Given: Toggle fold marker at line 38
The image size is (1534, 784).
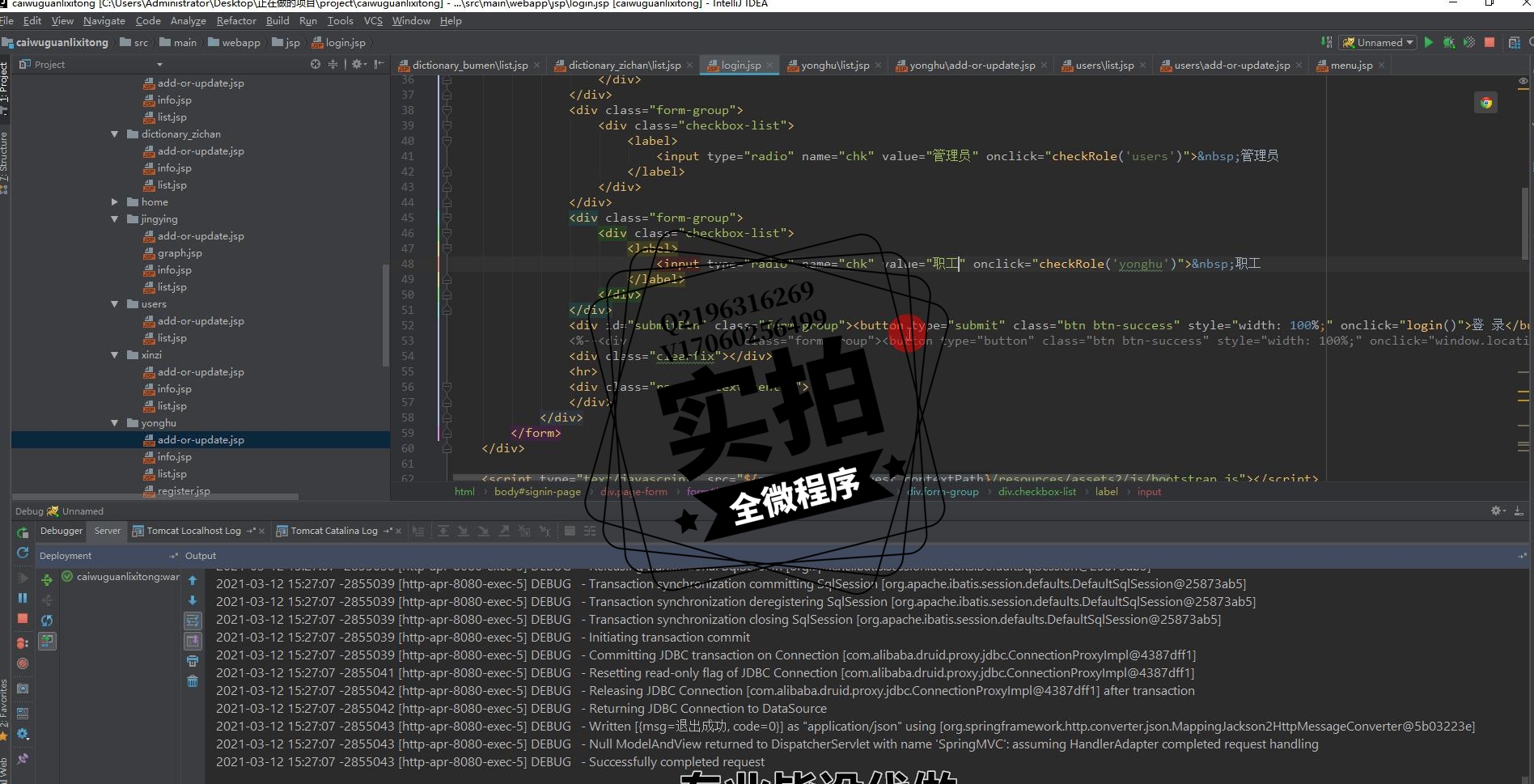Looking at the screenshot, I should click(x=447, y=110).
